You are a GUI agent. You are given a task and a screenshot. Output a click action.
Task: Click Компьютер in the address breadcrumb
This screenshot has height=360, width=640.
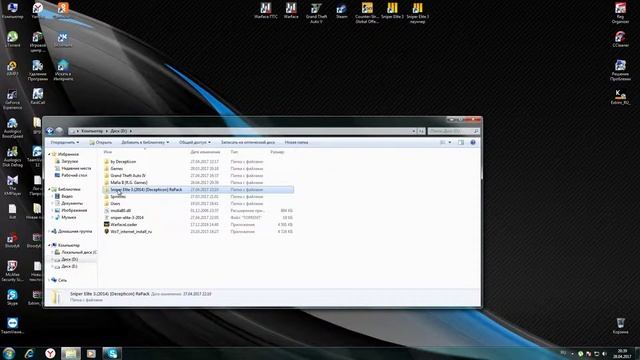(x=92, y=131)
